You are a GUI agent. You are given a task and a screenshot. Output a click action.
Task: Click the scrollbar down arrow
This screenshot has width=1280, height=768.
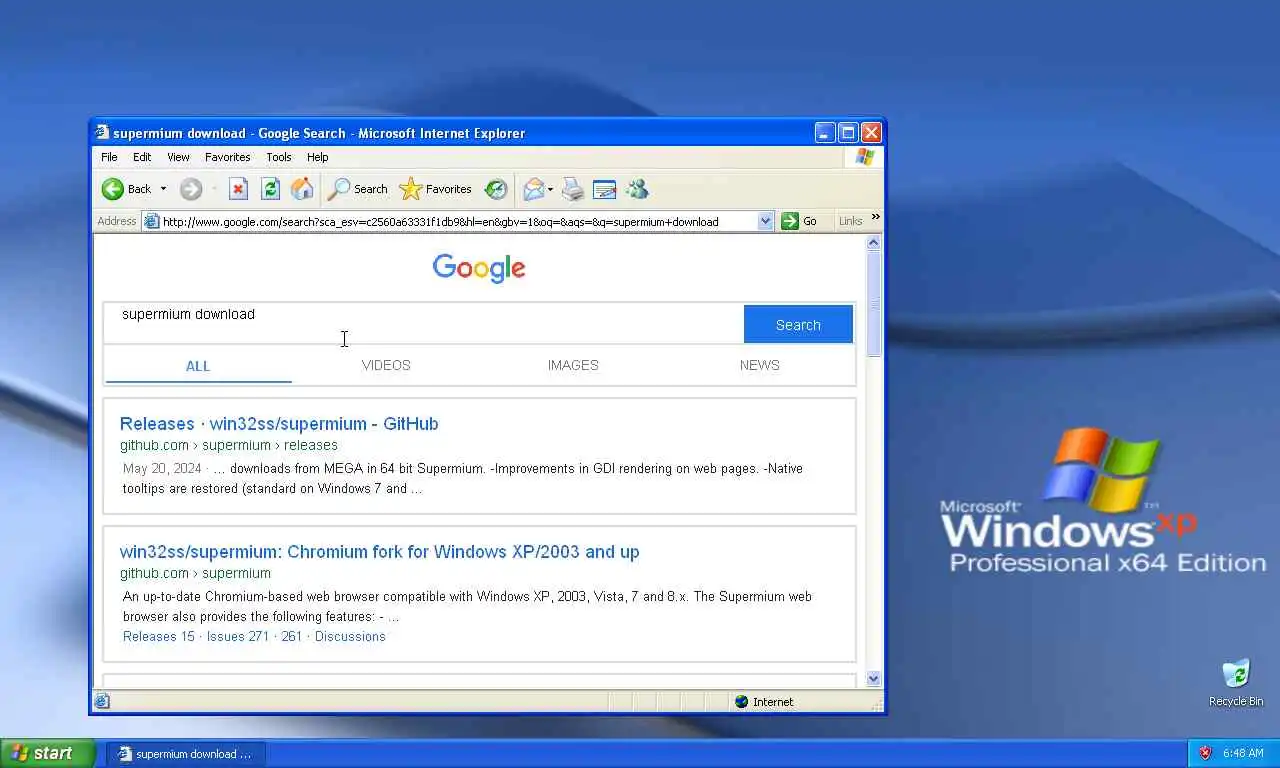pyautogui.click(x=874, y=678)
